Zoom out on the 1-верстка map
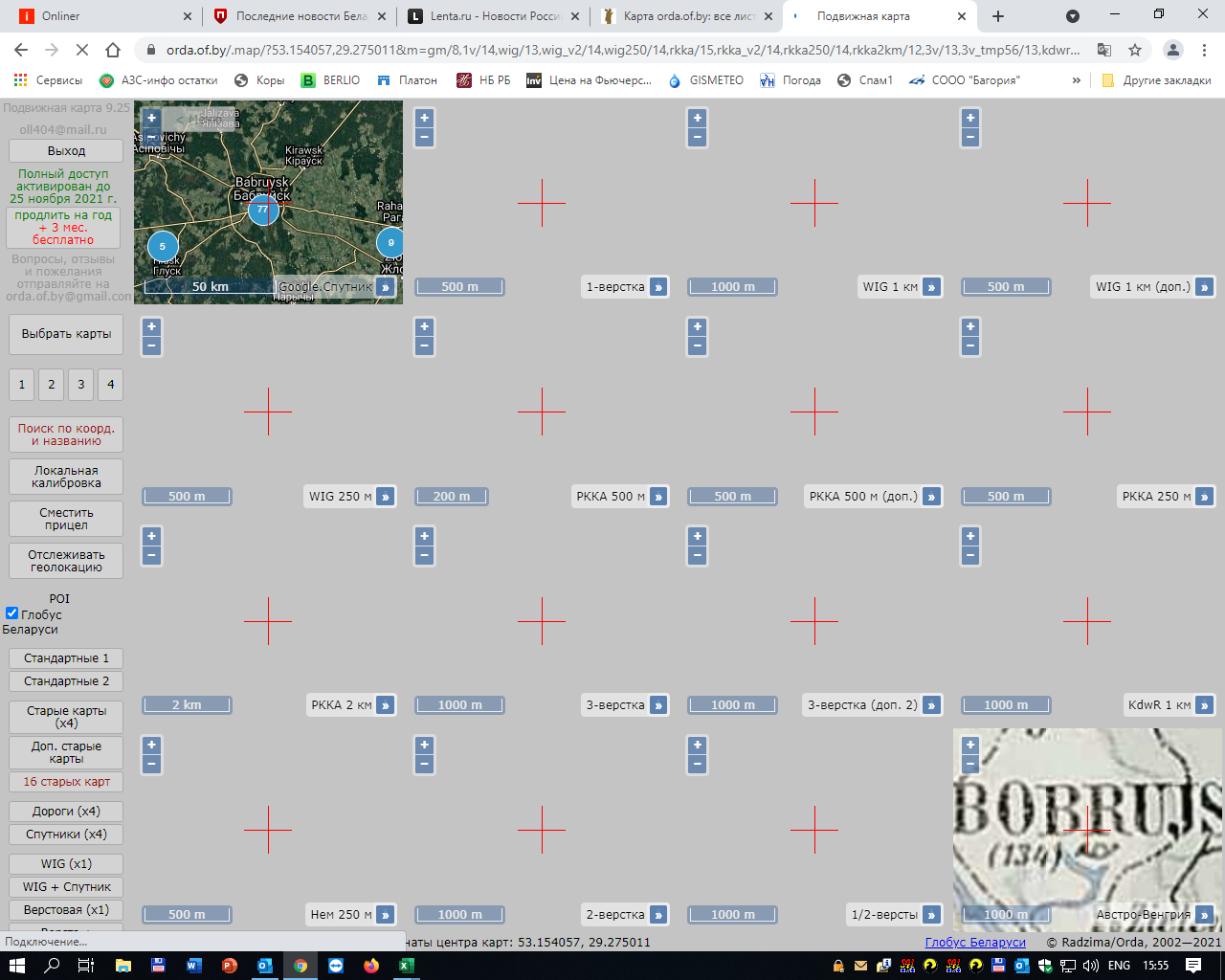 [x=425, y=137]
